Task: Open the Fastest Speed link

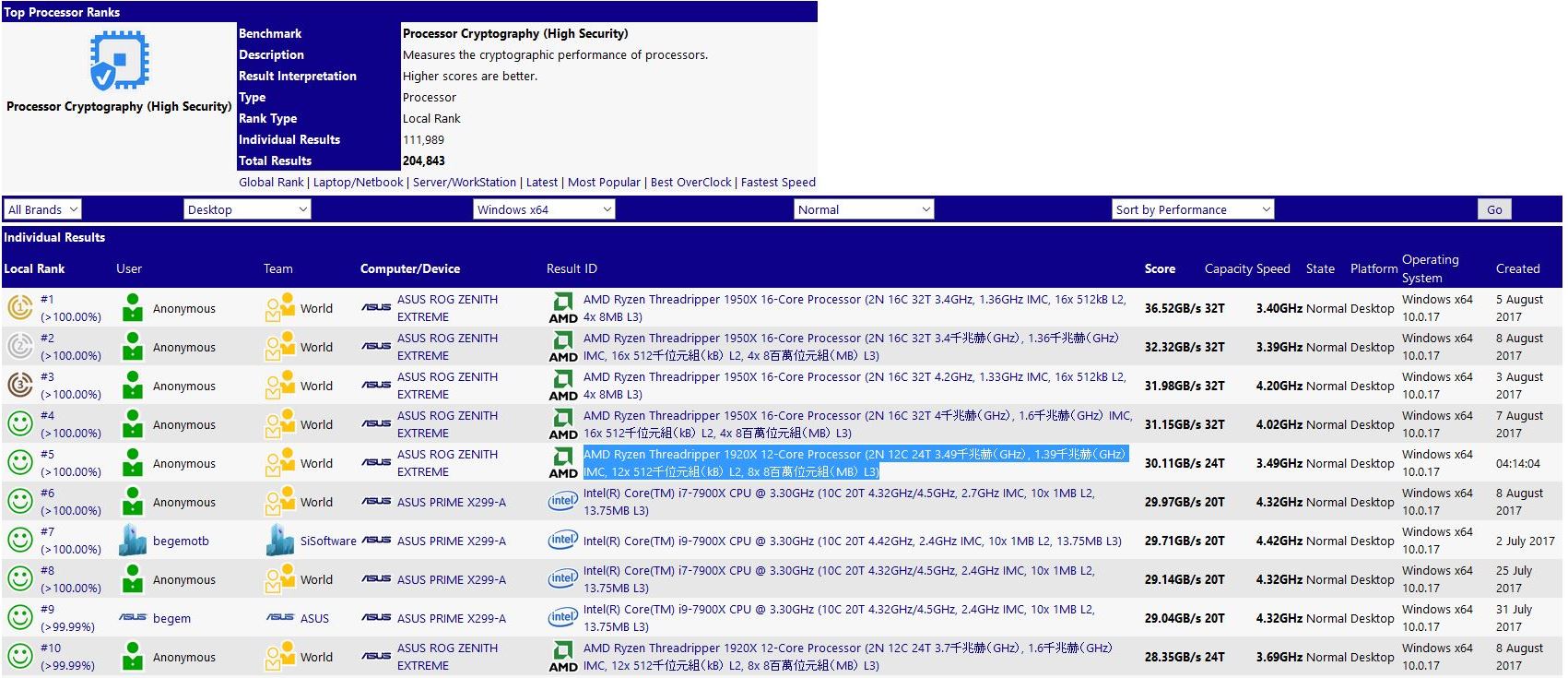Action: point(778,182)
